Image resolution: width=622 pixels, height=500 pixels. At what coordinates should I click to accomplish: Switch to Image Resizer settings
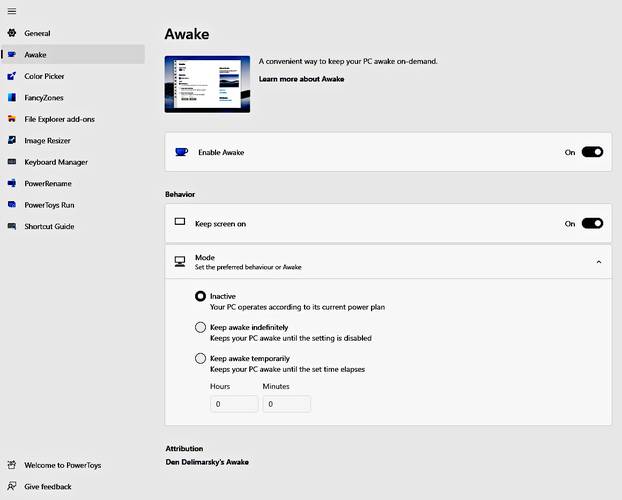tap(73, 140)
